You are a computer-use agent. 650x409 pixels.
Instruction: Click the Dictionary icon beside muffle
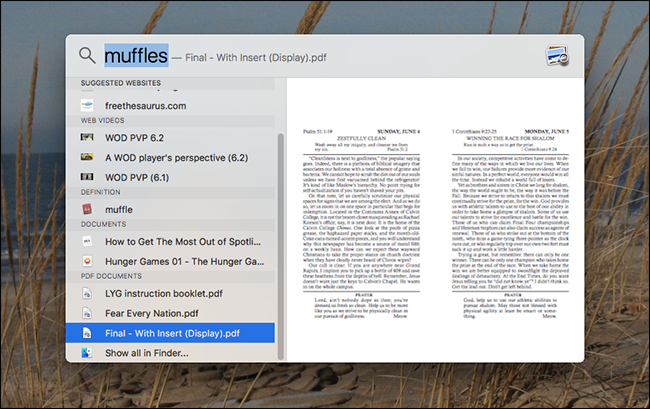87,209
